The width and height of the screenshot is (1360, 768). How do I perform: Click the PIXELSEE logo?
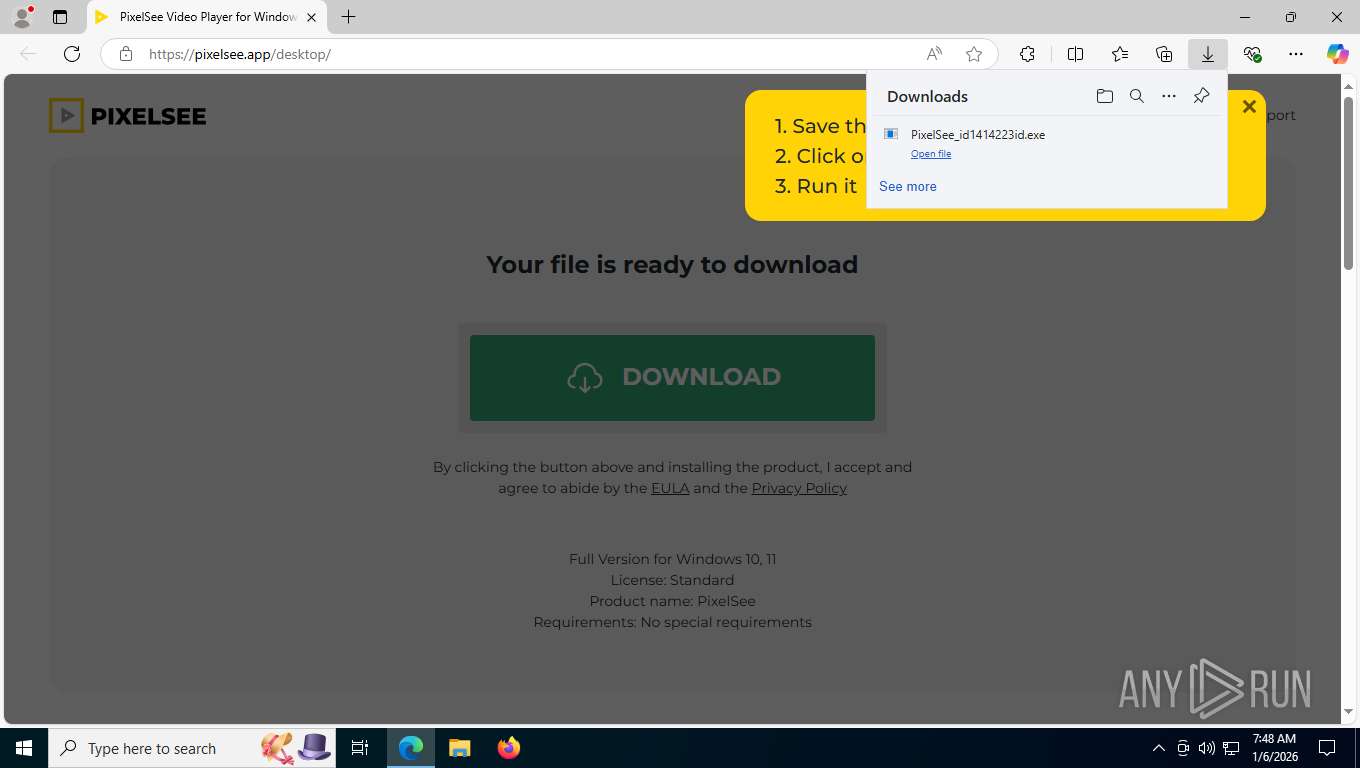128,116
